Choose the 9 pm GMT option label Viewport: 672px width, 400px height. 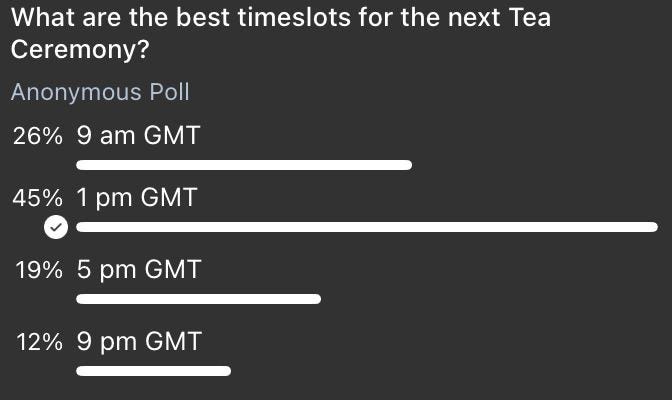[x=139, y=341]
